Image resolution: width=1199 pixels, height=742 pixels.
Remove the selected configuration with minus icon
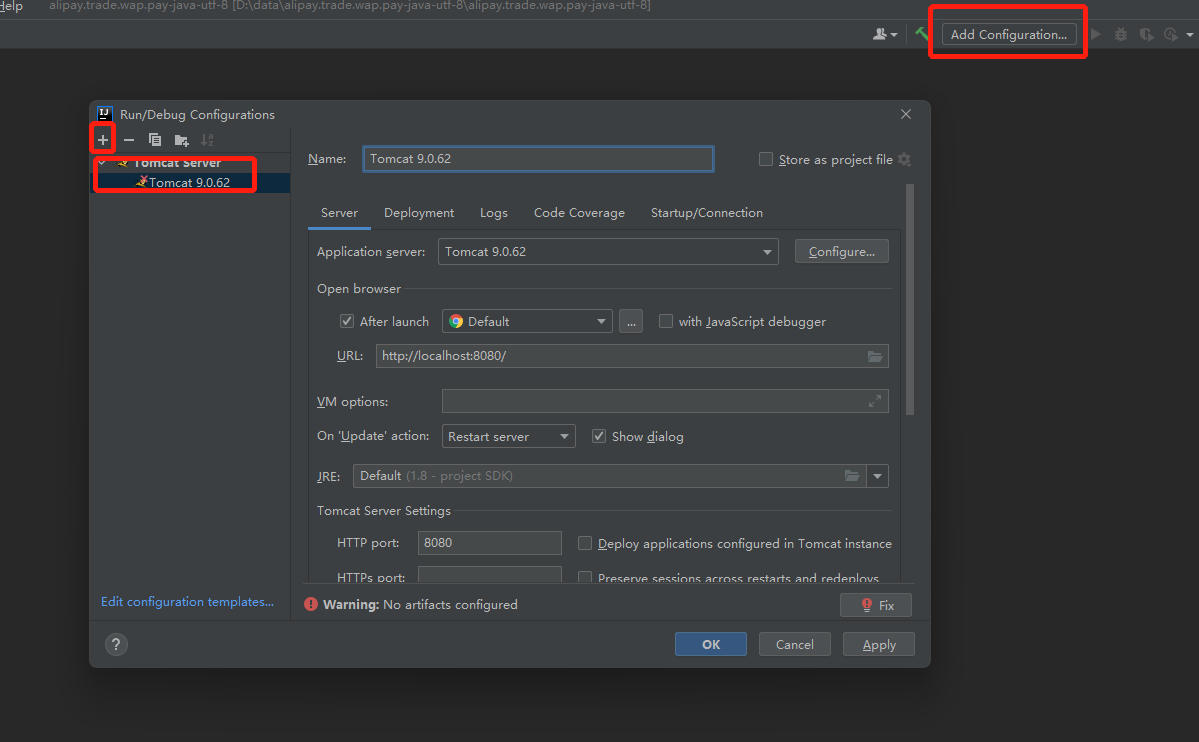tap(128, 140)
